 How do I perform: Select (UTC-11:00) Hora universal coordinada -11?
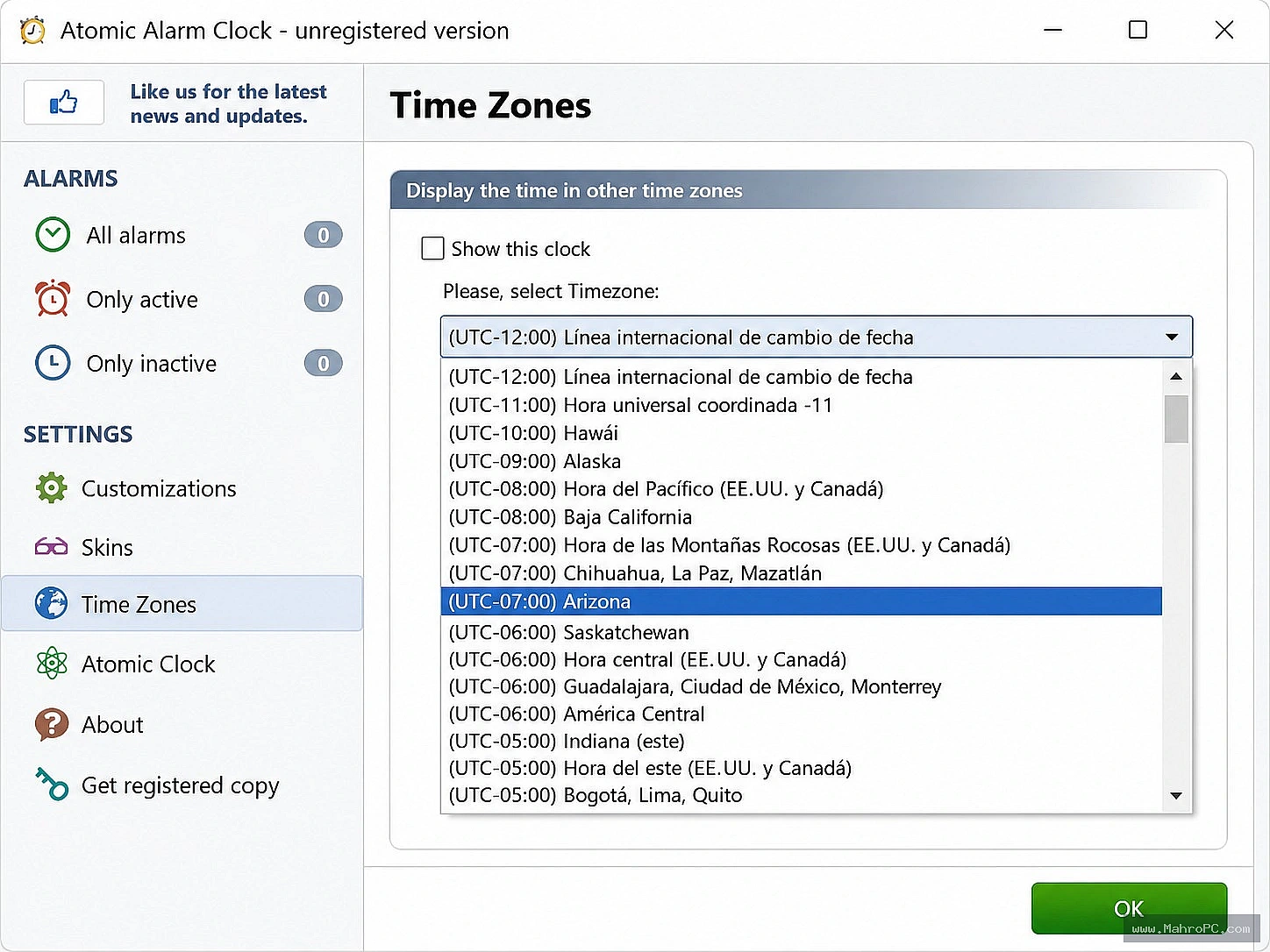(801, 405)
